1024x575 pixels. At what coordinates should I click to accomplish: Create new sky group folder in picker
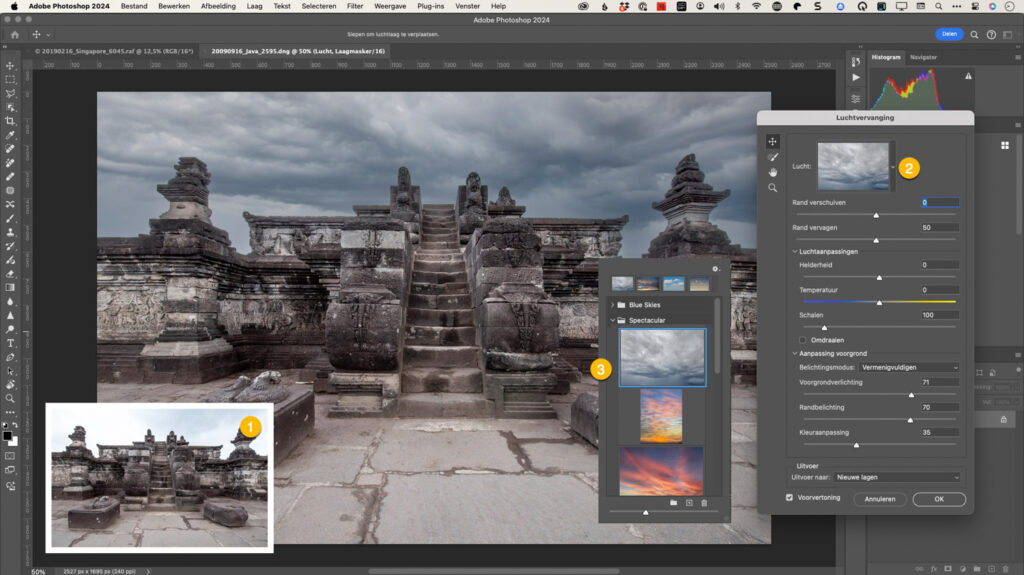[x=673, y=502]
